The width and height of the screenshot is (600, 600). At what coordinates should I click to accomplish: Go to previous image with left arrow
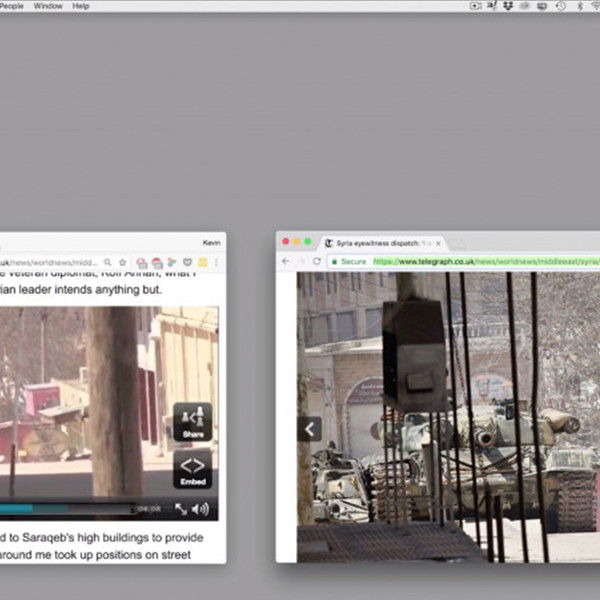(x=309, y=429)
